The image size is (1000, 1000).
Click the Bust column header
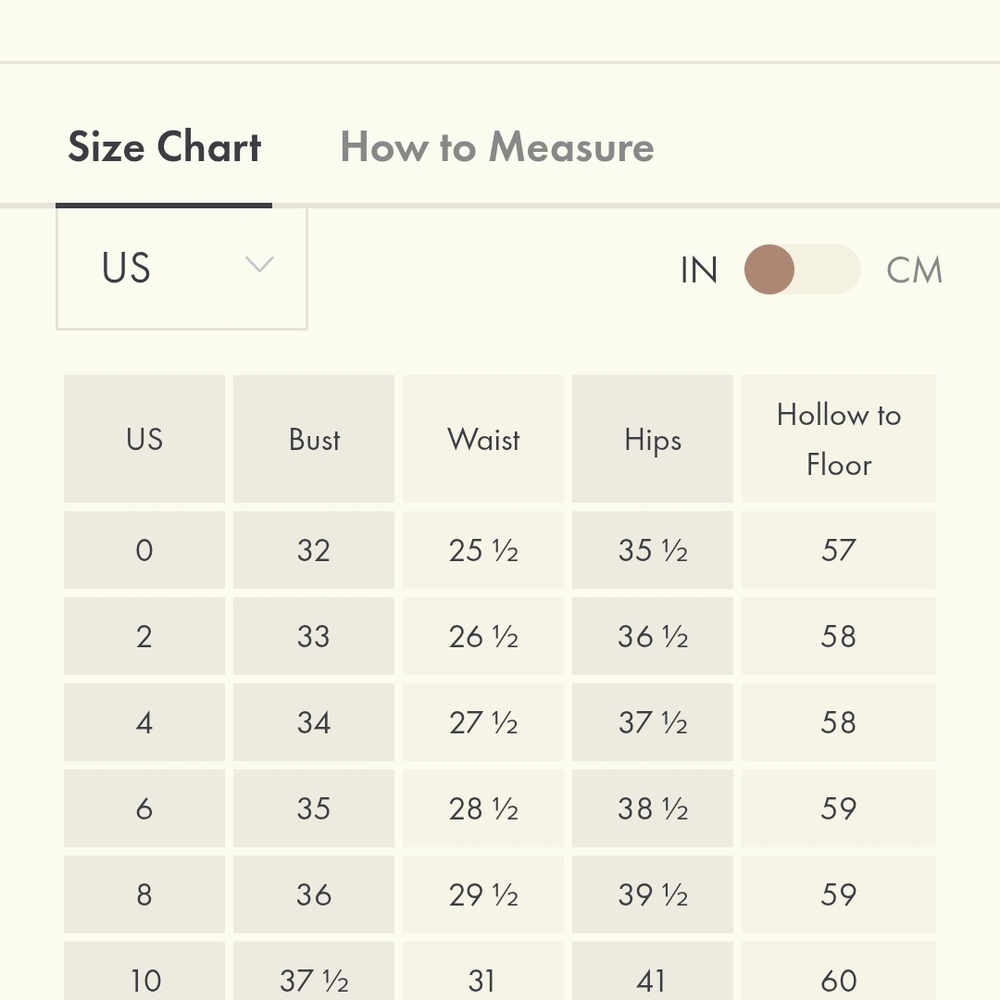click(x=314, y=439)
